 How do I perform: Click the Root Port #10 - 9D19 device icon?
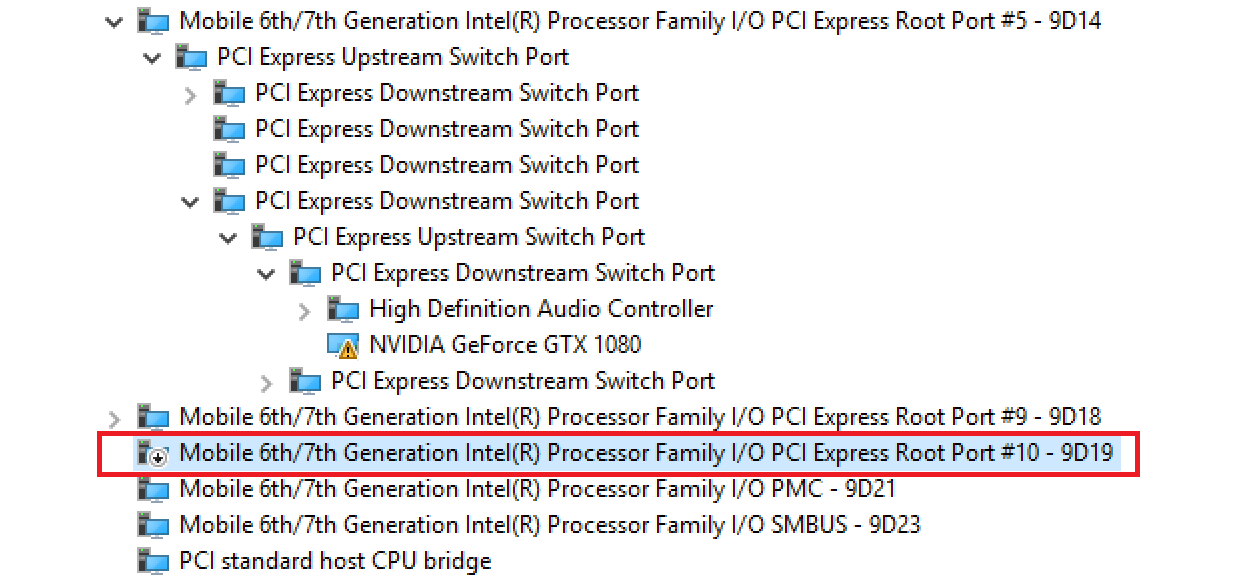(153, 454)
